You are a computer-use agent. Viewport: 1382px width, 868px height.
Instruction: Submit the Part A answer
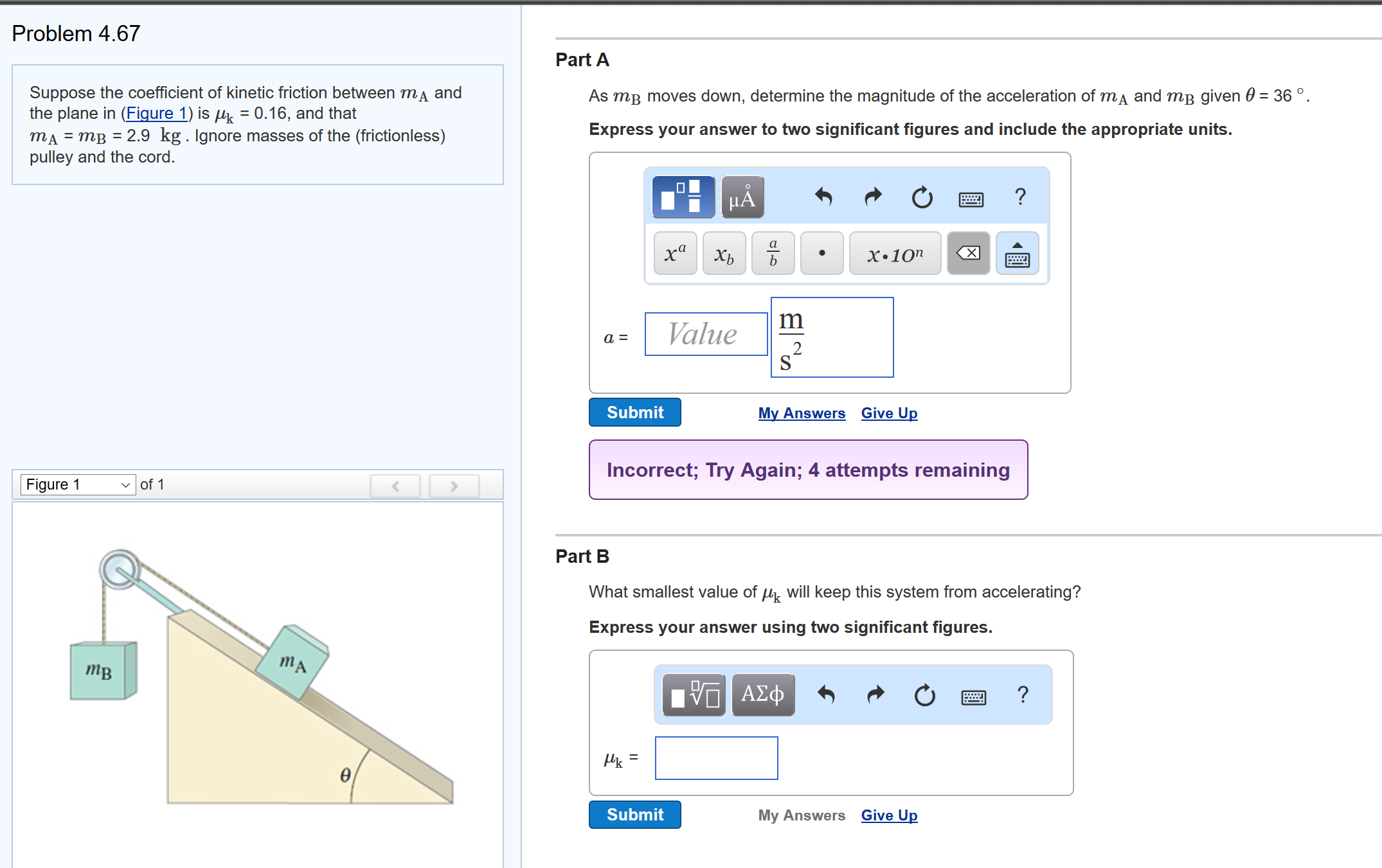(635, 412)
